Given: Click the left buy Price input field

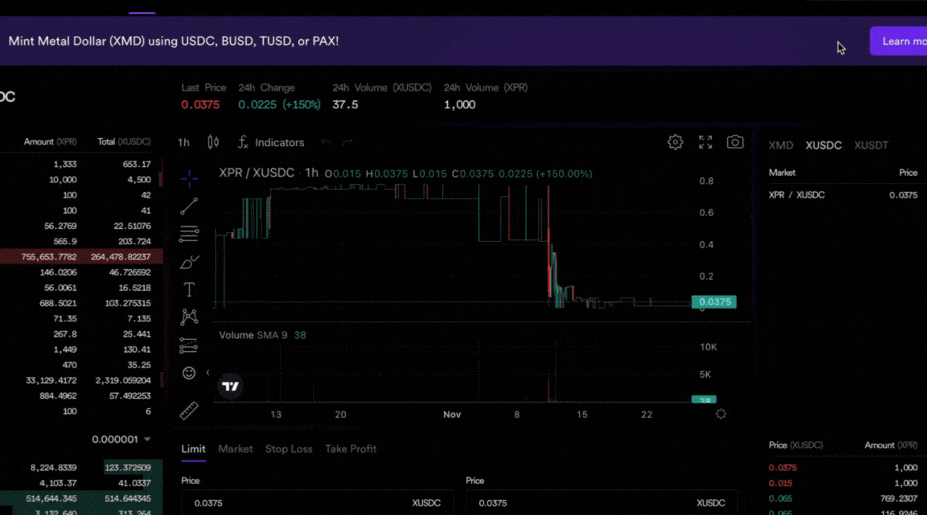Looking at the screenshot, I should 317,503.
